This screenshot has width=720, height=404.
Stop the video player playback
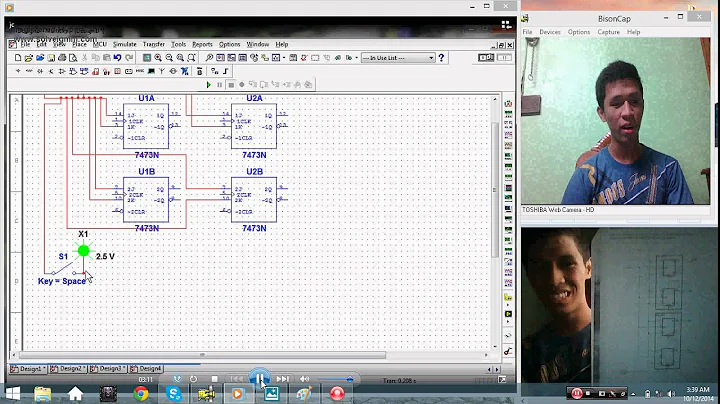[214, 379]
